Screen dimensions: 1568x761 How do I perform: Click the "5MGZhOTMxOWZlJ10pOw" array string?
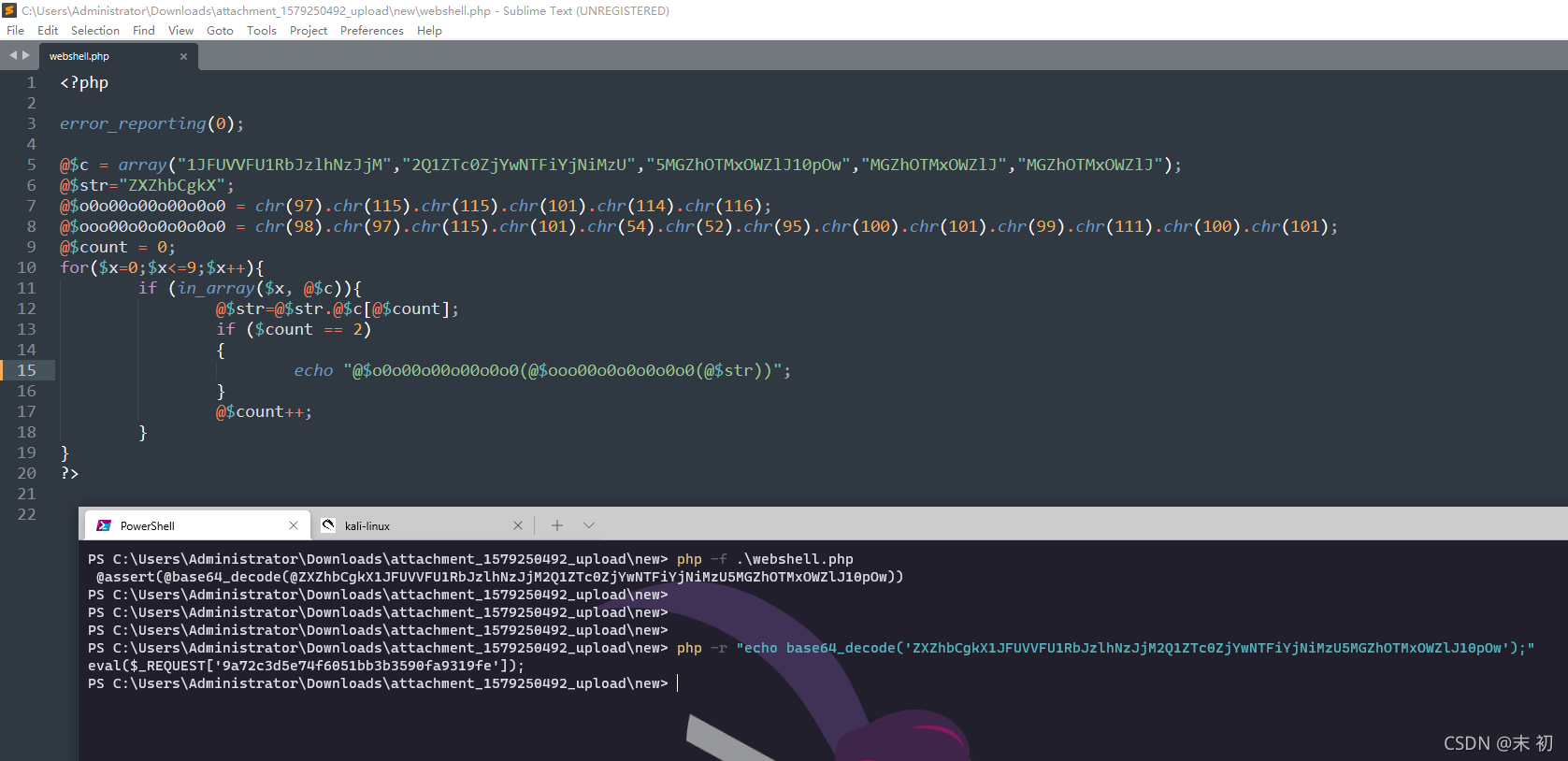point(748,165)
